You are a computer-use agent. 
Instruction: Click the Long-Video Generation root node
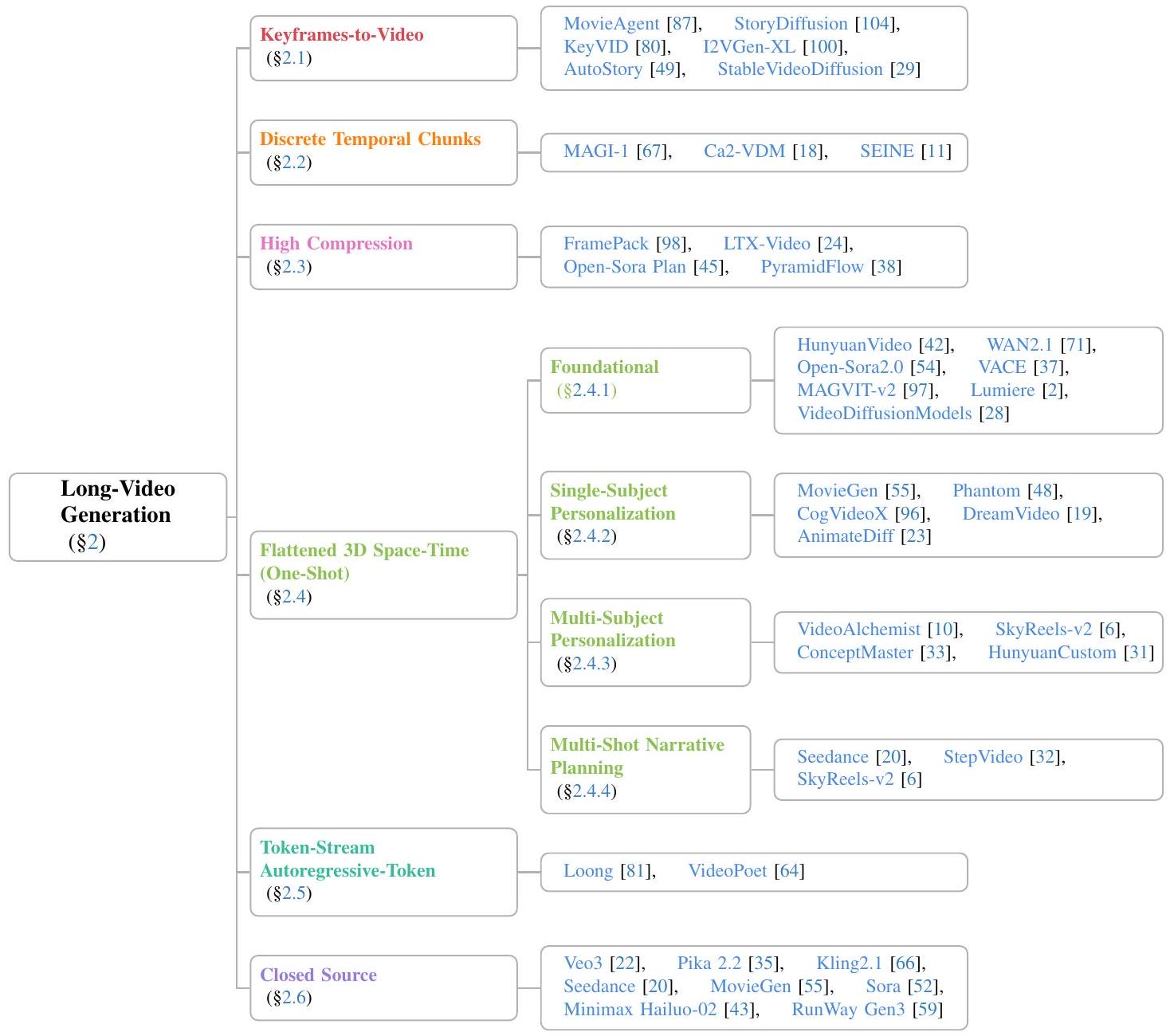pyautogui.click(x=118, y=516)
